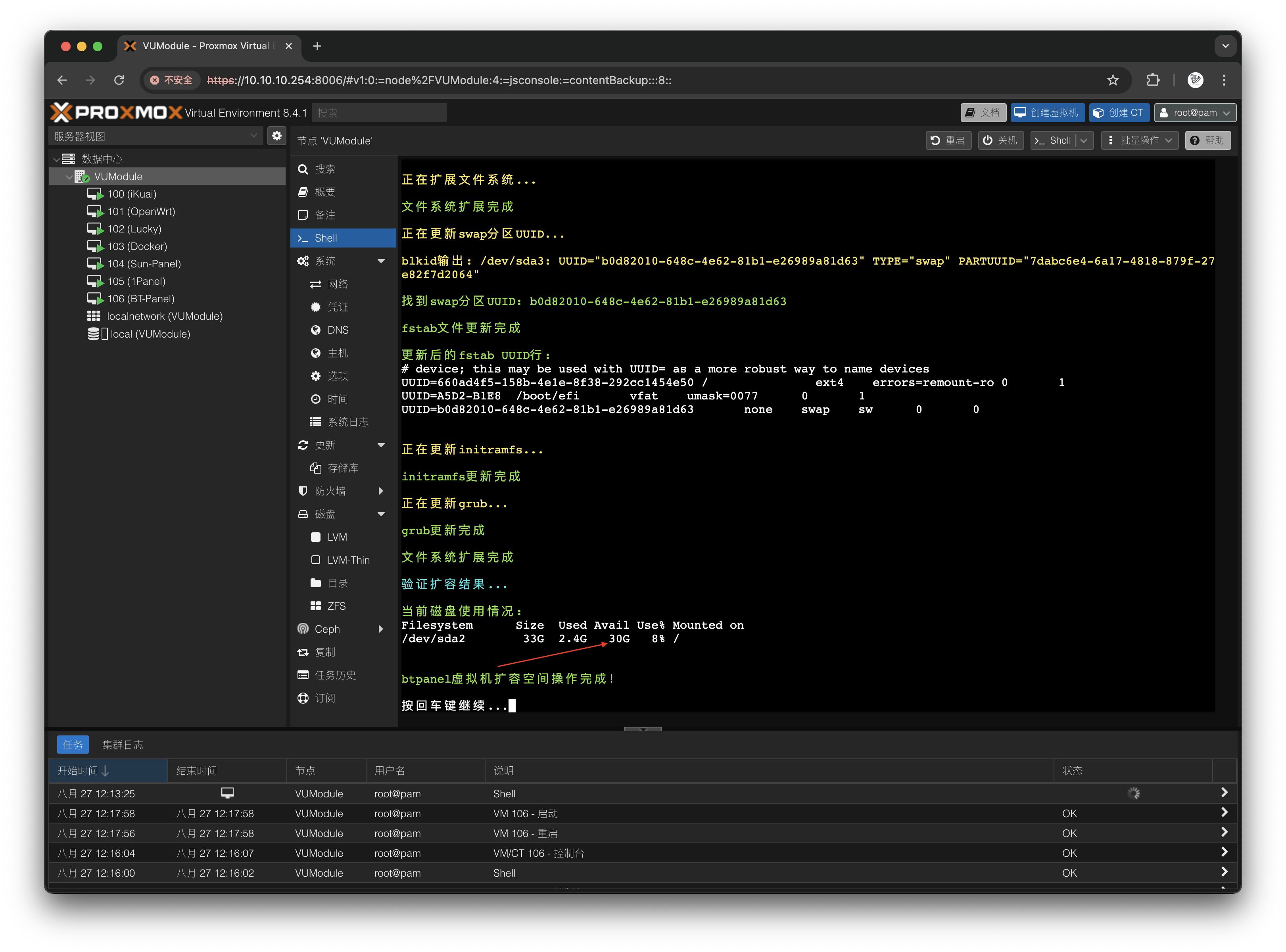1286x952 pixels.
Task: Open the root@pam user menu
Action: point(1195,113)
